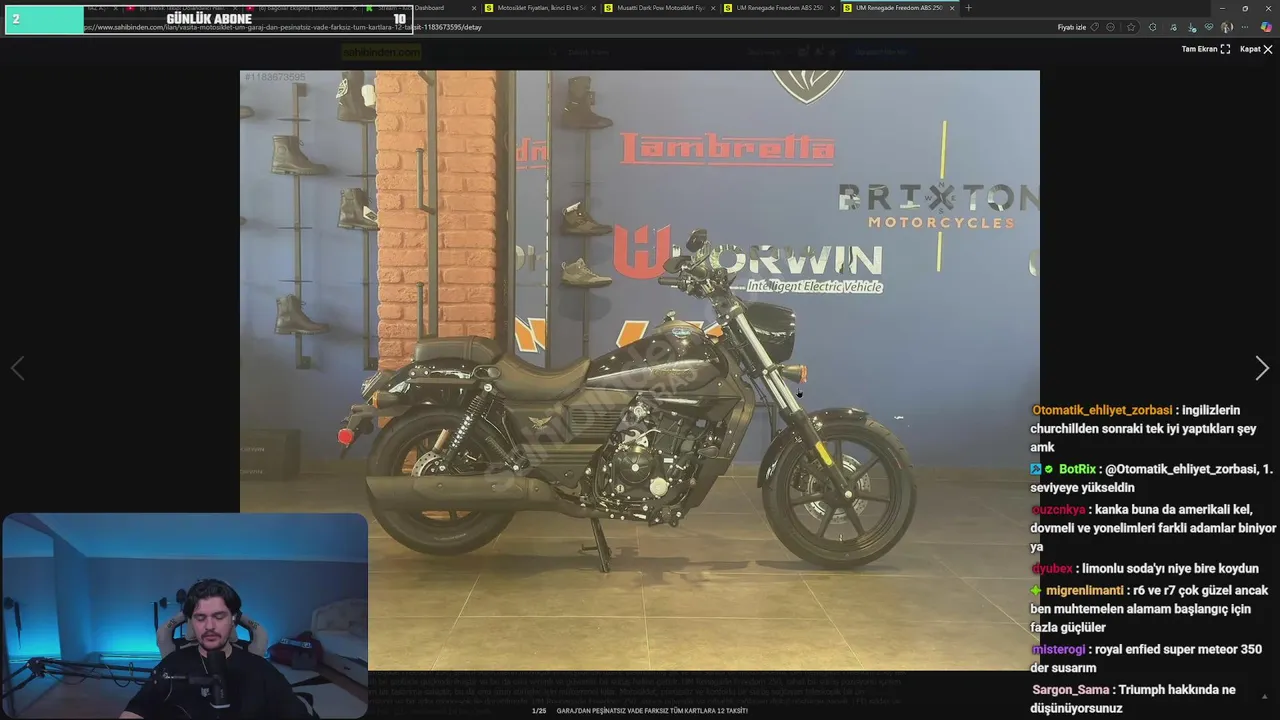Close the gallery with Kapat
Image resolution: width=1280 pixels, height=720 pixels.
[1256, 49]
